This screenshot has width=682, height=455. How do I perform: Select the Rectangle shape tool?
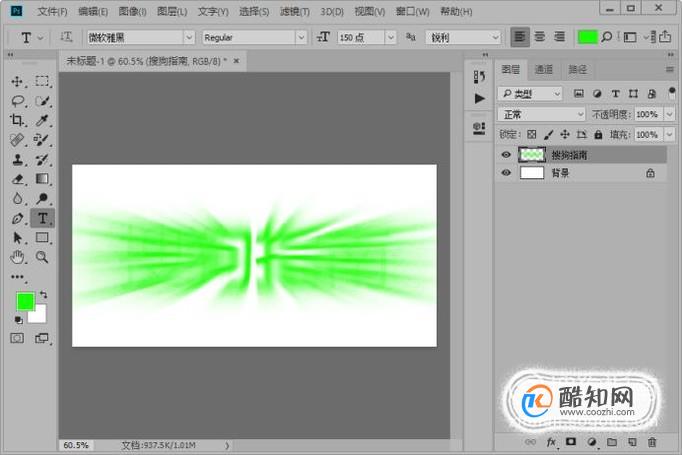42,238
